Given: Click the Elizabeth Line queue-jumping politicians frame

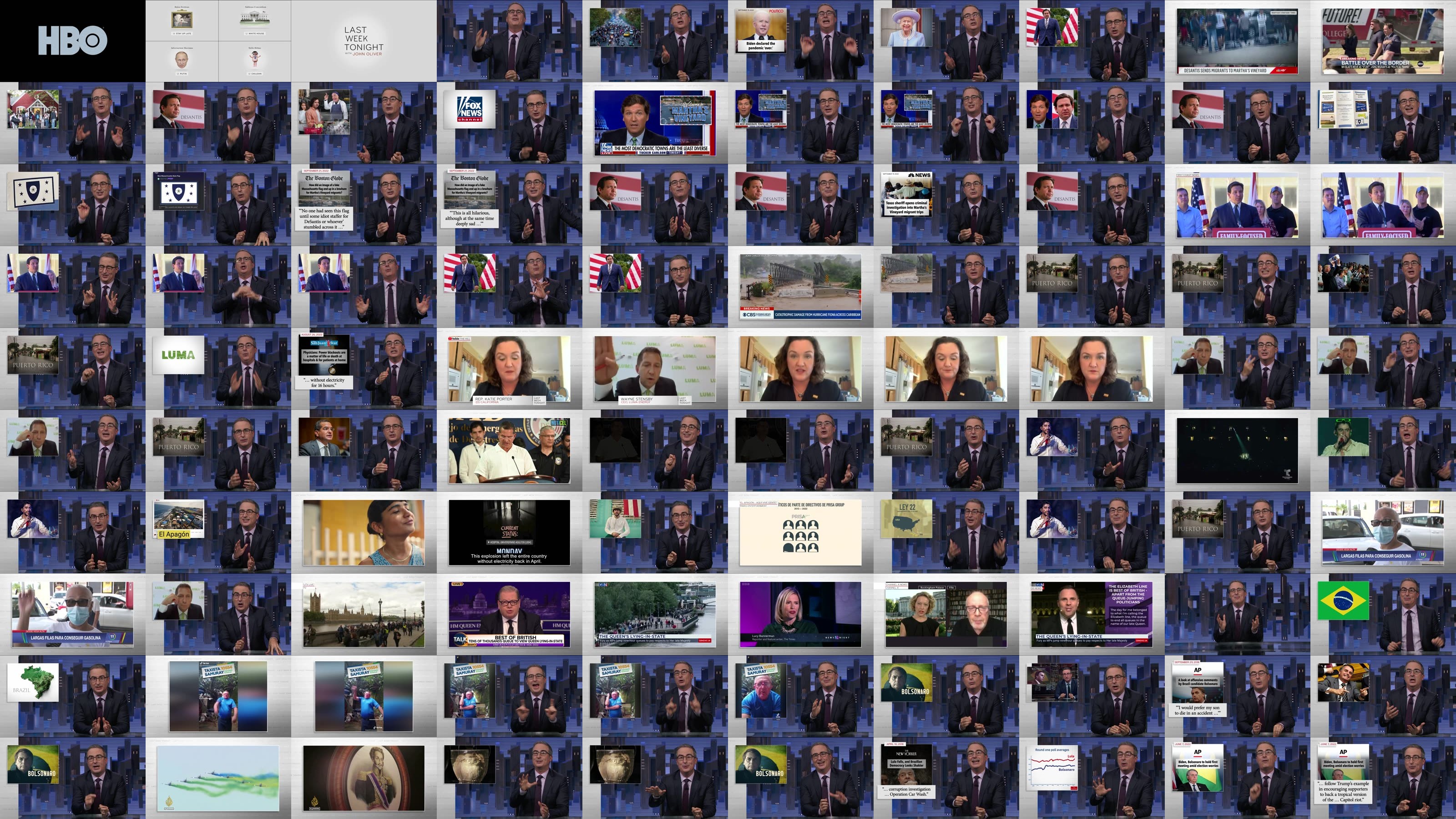Looking at the screenshot, I should [x=1092, y=614].
